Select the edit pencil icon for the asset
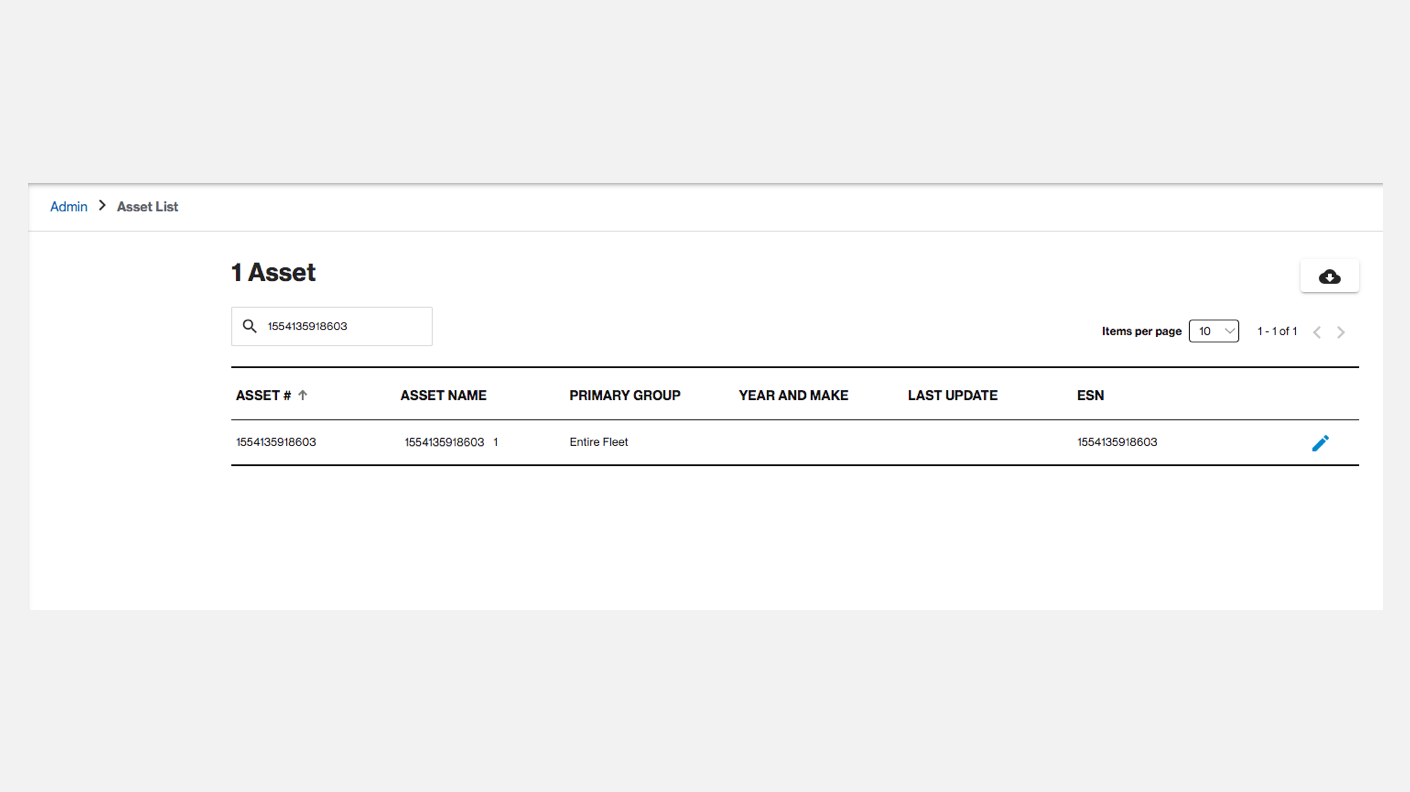Screen dimensions: 1410x792 pos(1321,442)
